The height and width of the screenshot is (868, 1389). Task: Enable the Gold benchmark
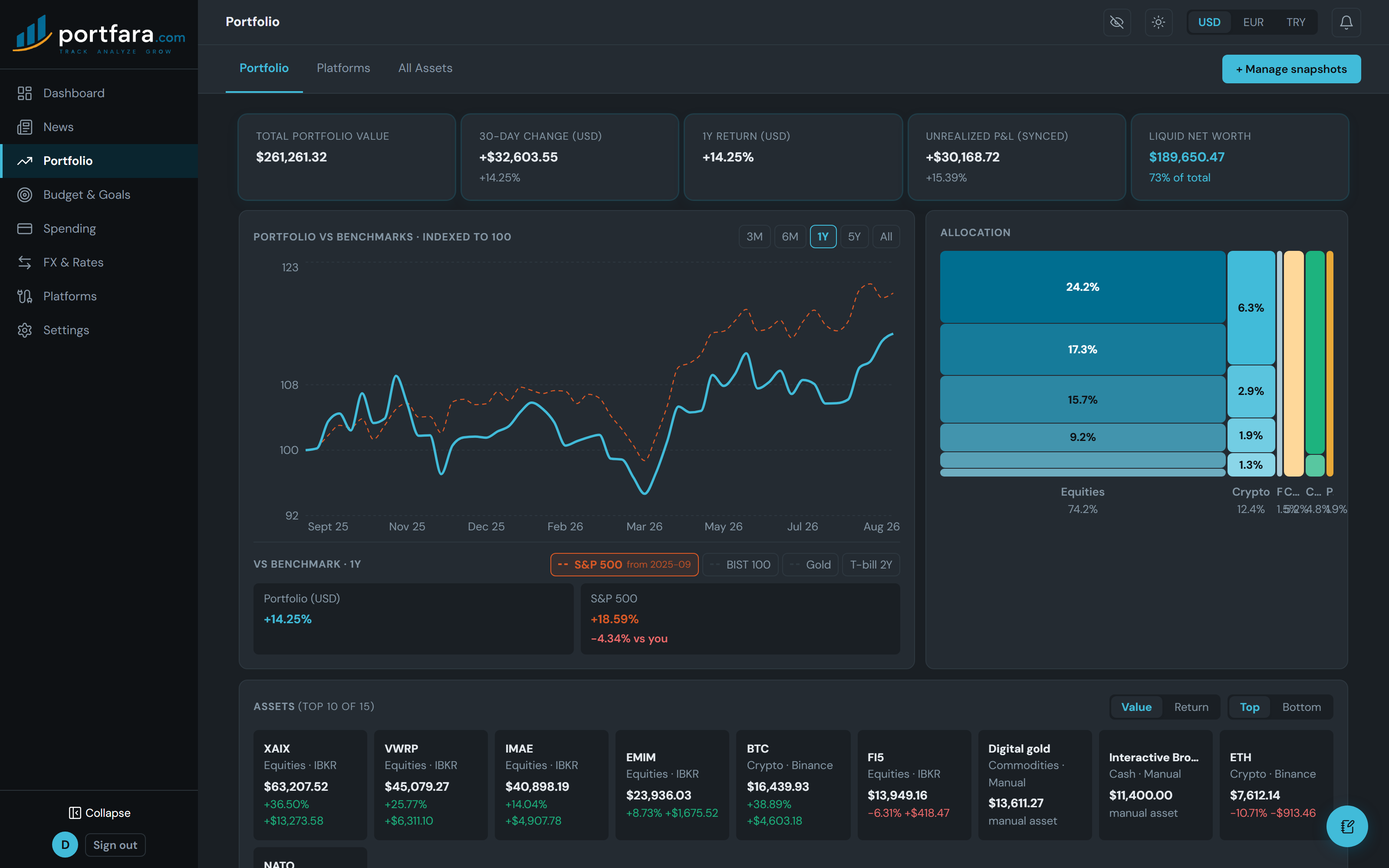[x=810, y=564]
